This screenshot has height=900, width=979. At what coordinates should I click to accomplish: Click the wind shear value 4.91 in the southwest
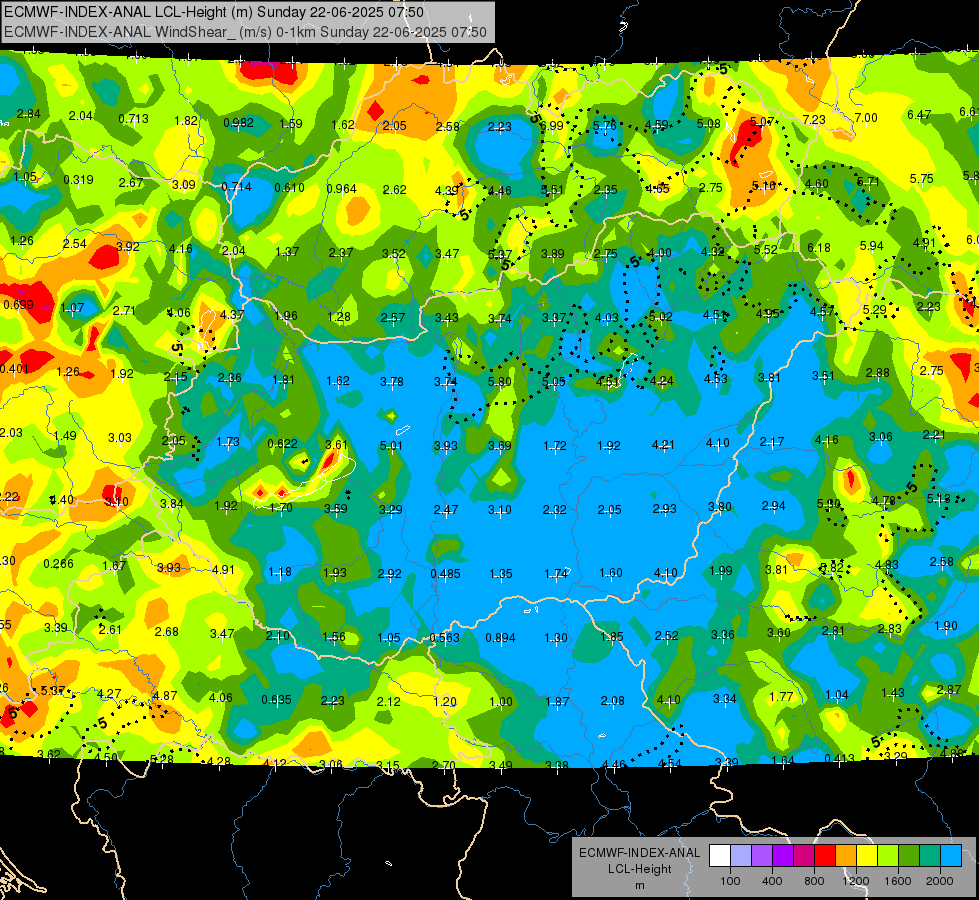tap(223, 570)
